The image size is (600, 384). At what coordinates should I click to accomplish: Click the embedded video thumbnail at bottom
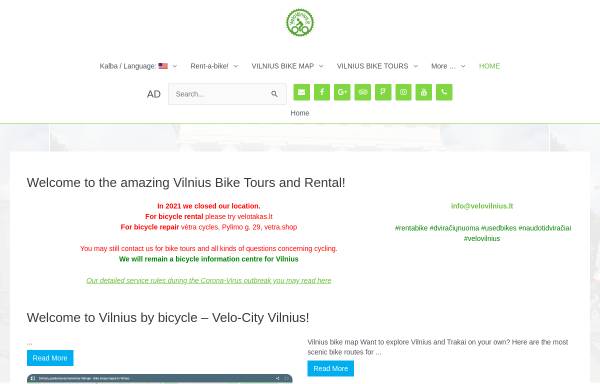click(x=160, y=379)
